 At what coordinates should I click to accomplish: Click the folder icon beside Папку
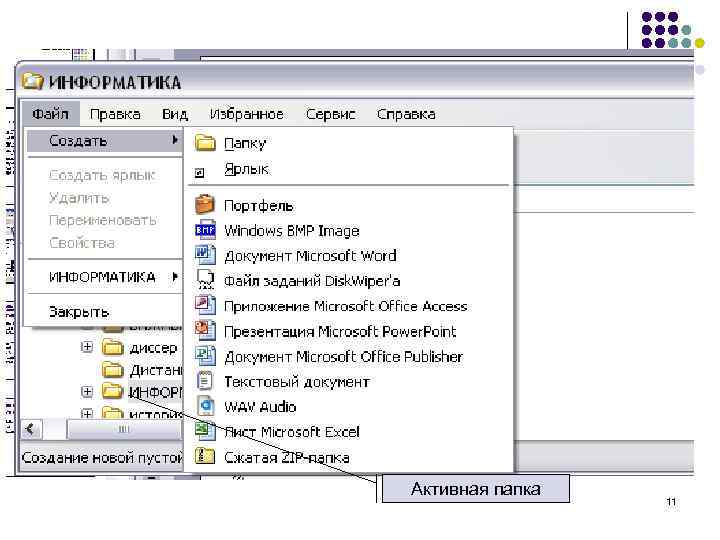205,143
